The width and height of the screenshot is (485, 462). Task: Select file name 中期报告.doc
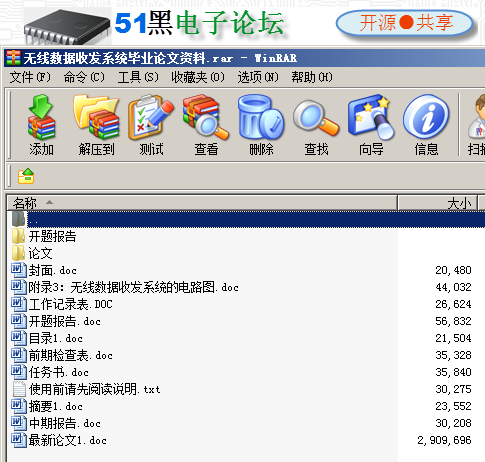point(64,423)
